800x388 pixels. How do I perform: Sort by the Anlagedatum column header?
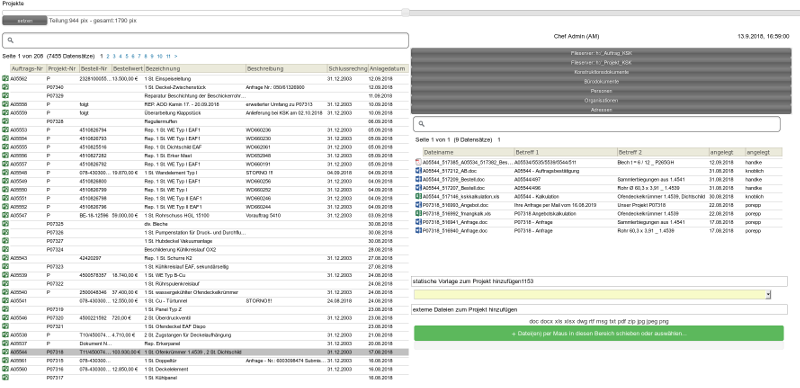point(388,68)
